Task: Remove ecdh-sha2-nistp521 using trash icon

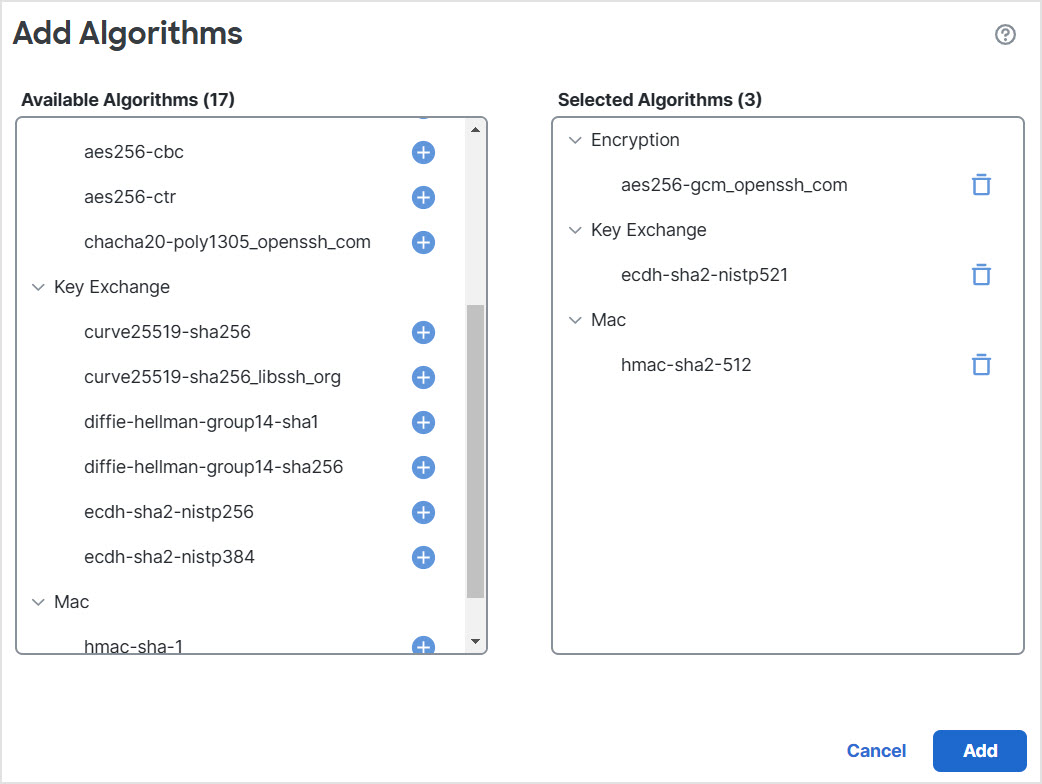Action: click(x=981, y=274)
